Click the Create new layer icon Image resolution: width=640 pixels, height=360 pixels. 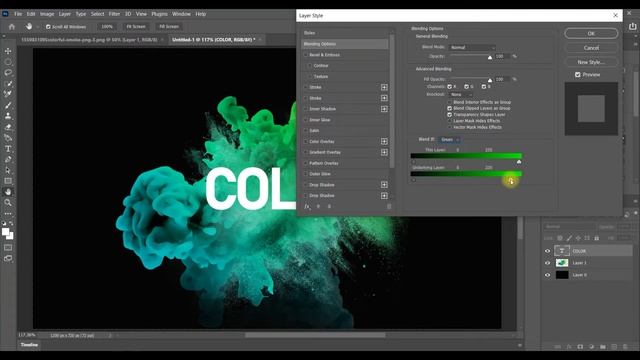click(x=614, y=347)
